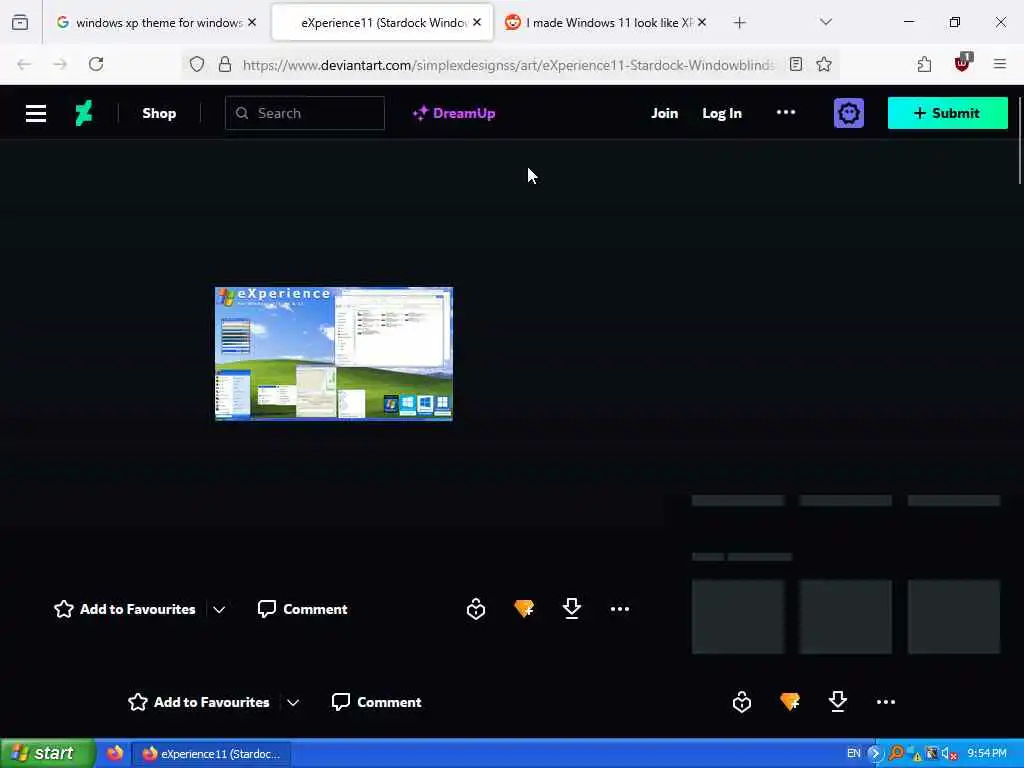
Task: Click Comment in upper action bar
Action: [302, 609]
